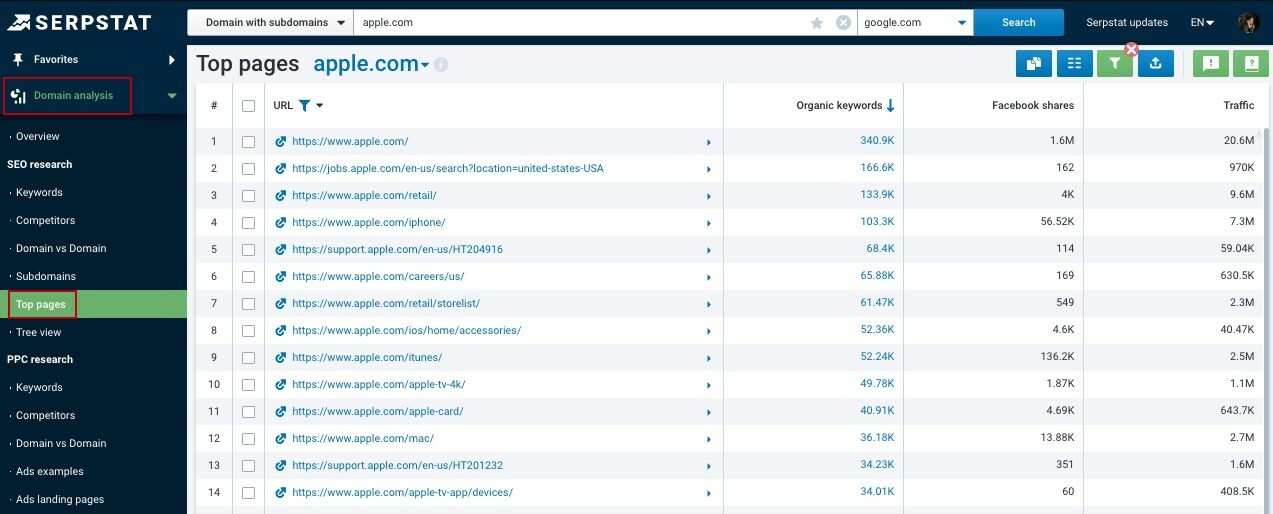This screenshot has width=1273, height=514.
Task: Open Subdomains in the sidebar
Action: 46,276
